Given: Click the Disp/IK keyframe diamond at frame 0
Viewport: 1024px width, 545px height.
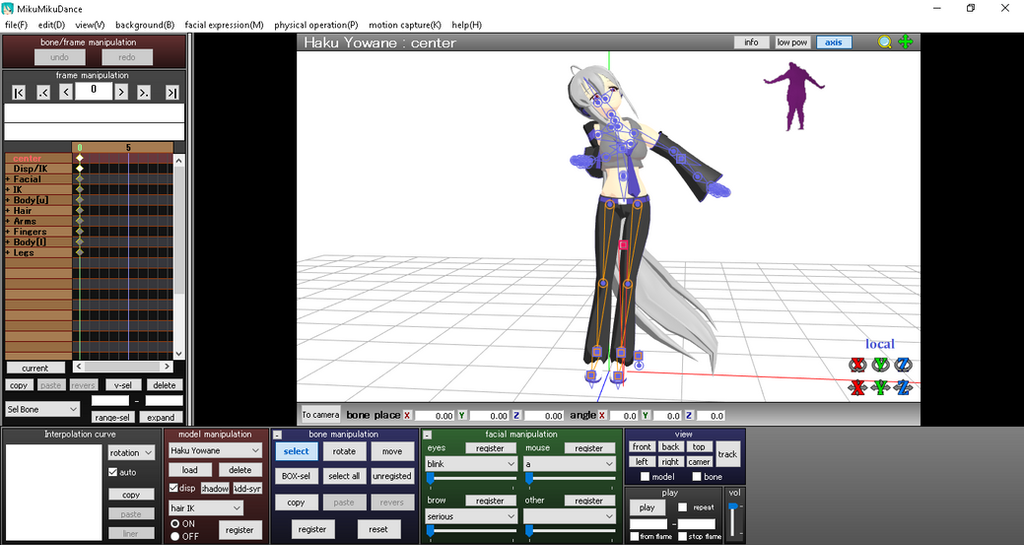Looking at the screenshot, I should pyautogui.click(x=80, y=168).
